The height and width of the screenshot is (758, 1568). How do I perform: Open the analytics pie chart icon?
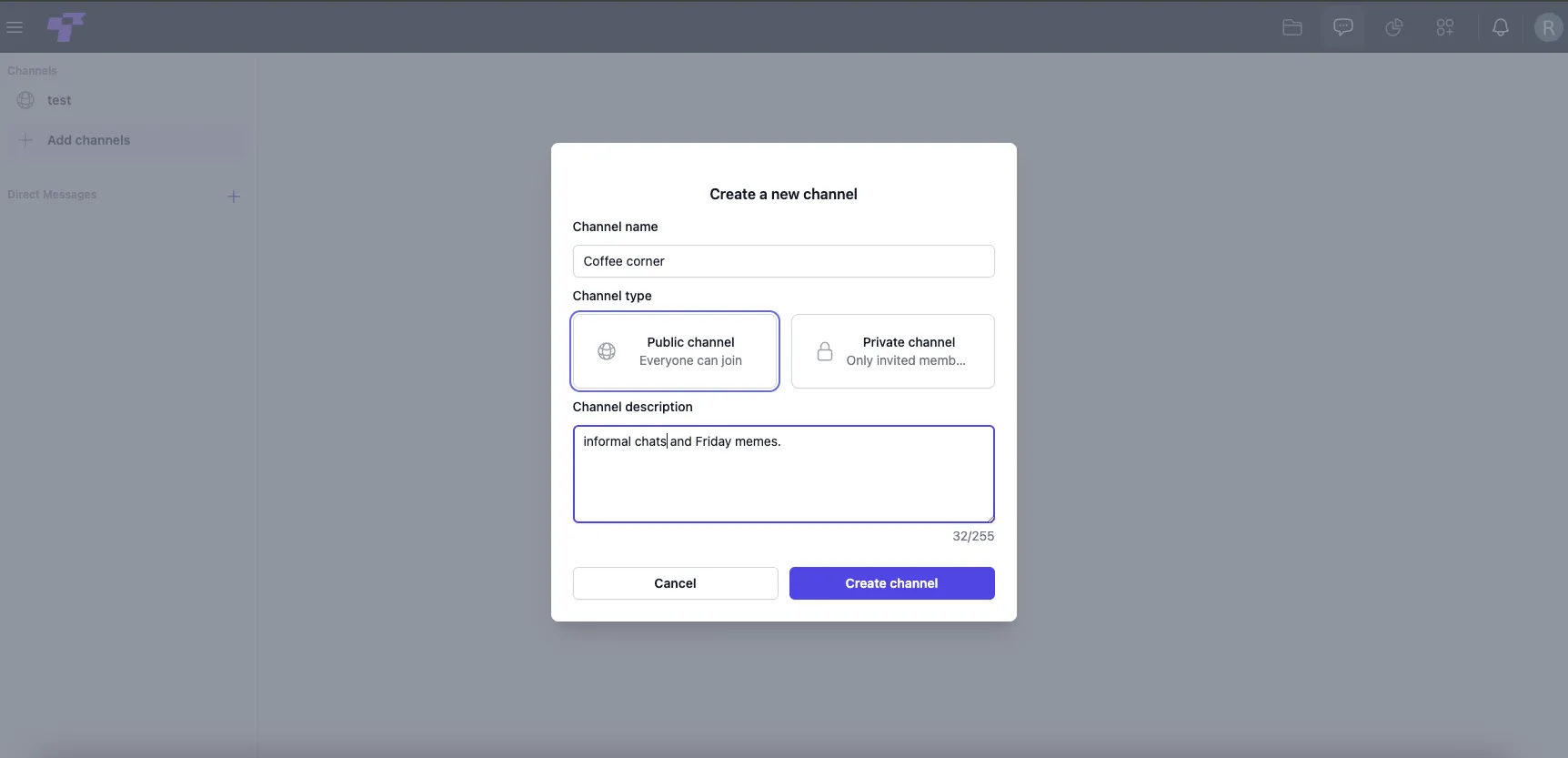pyautogui.click(x=1394, y=27)
